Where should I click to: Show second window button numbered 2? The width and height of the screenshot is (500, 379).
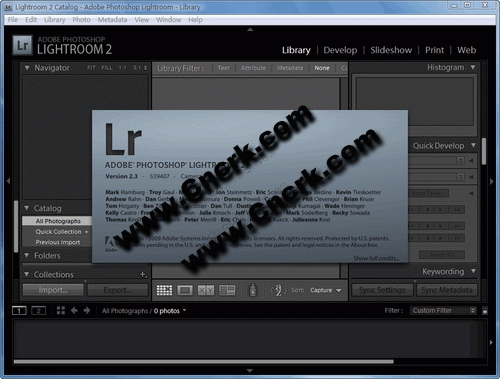[38, 311]
